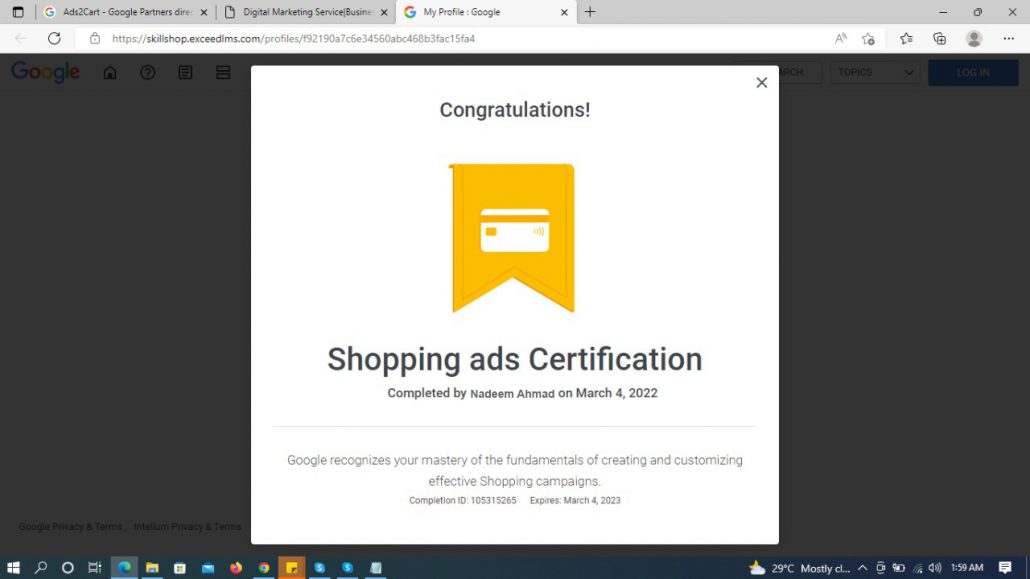Screen dimensions: 1030x579
Task: Open the tab actions menu icon
Action: coord(18,12)
